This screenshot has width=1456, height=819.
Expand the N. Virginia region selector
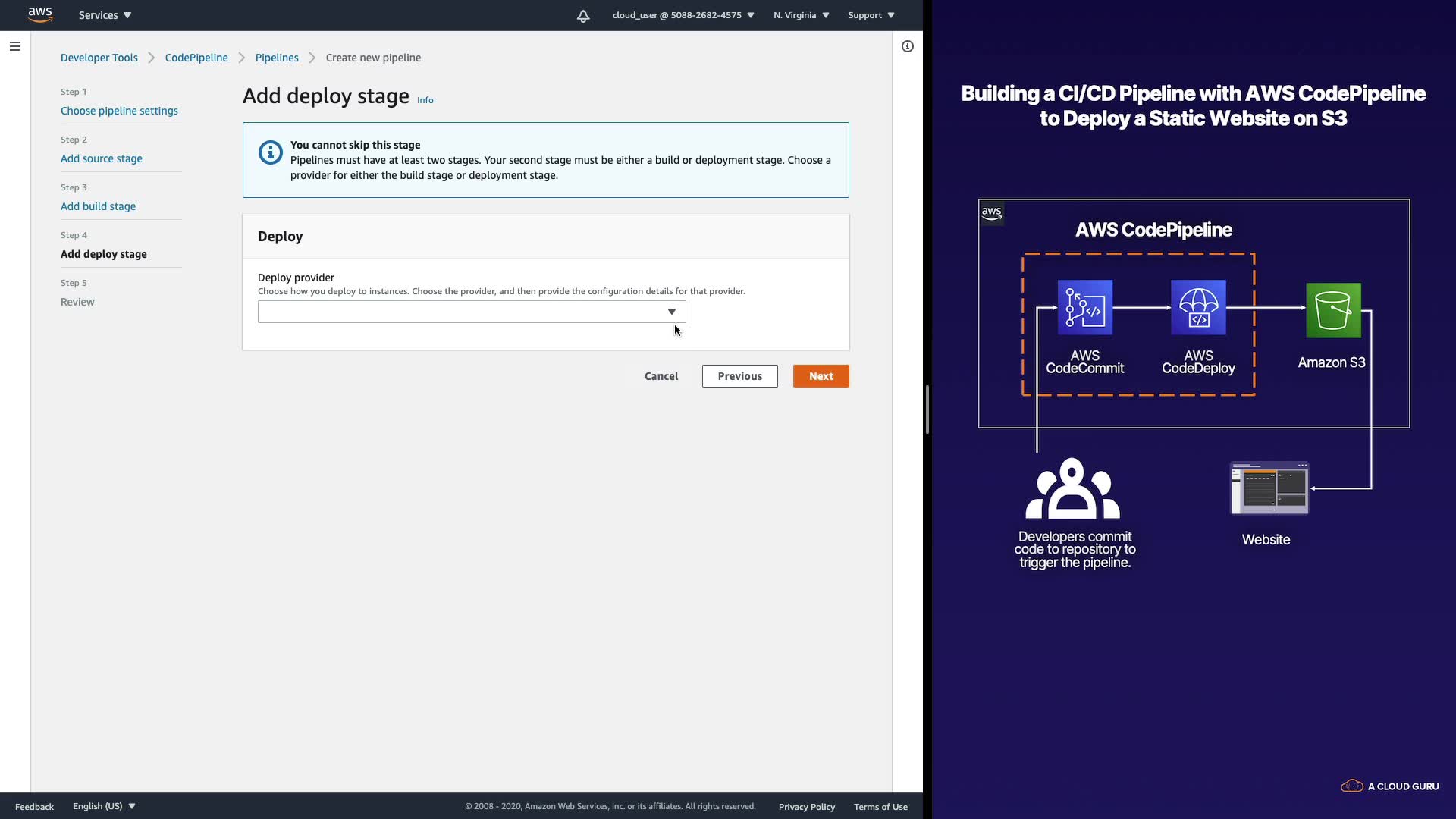(x=801, y=15)
